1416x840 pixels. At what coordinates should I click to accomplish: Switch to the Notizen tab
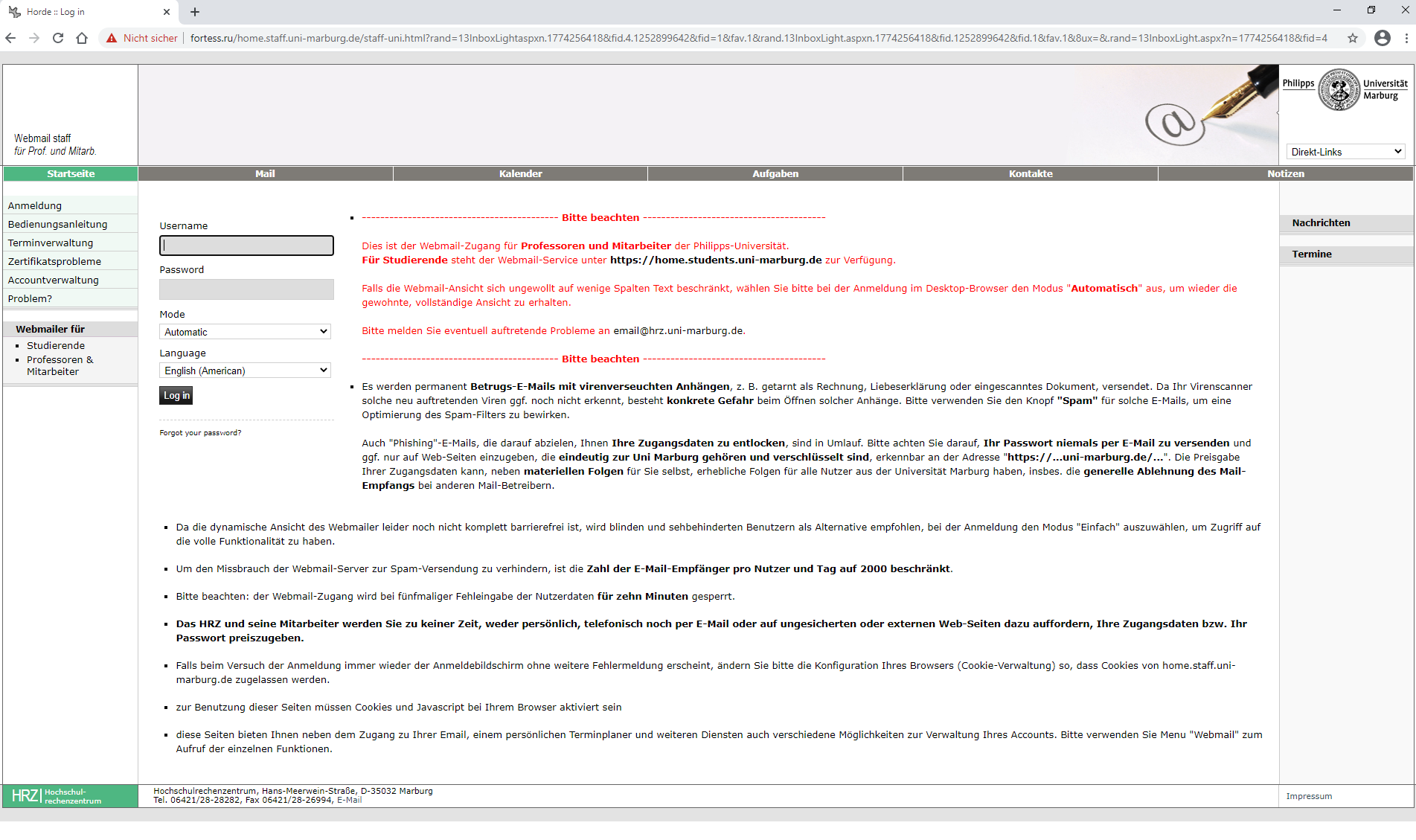pos(1286,174)
